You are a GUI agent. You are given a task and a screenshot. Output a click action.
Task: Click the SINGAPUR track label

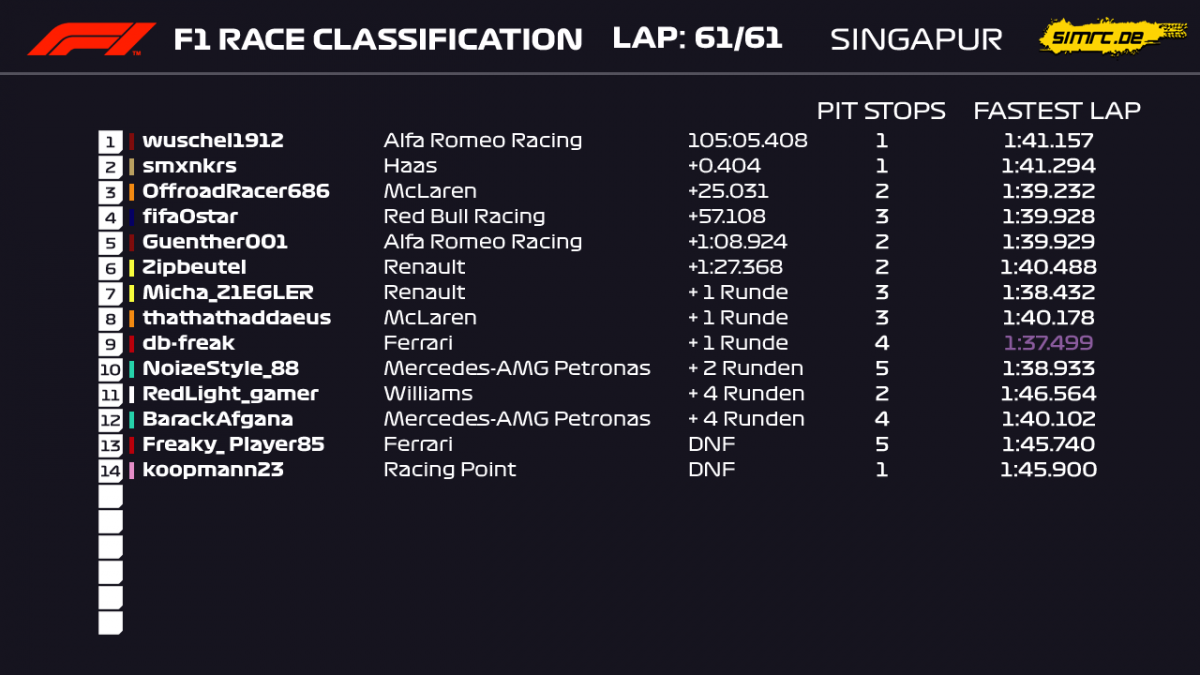(x=916, y=39)
